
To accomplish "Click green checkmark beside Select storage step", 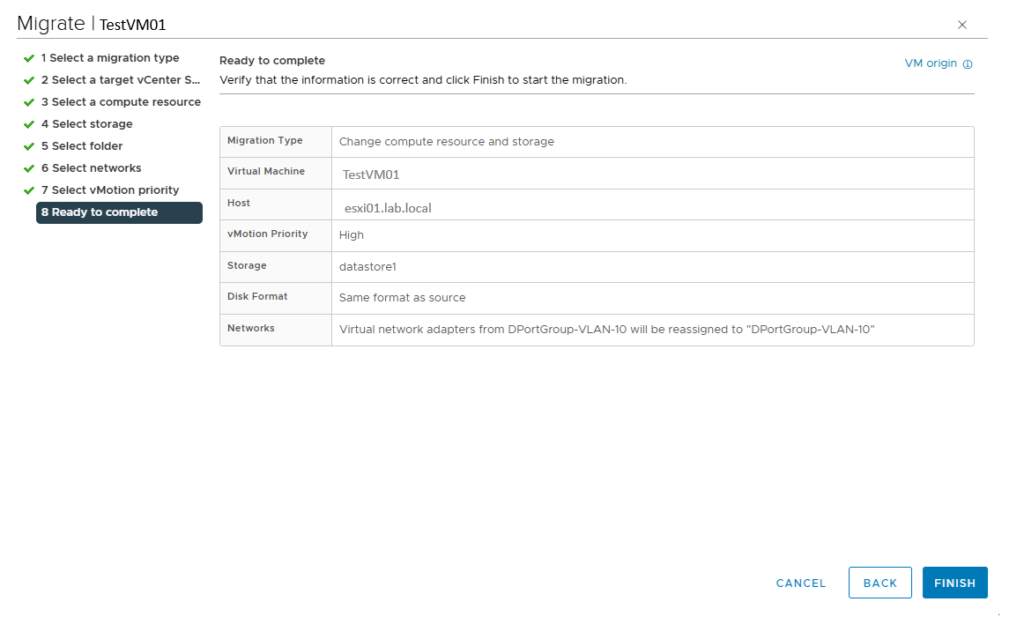I will pos(29,124).
